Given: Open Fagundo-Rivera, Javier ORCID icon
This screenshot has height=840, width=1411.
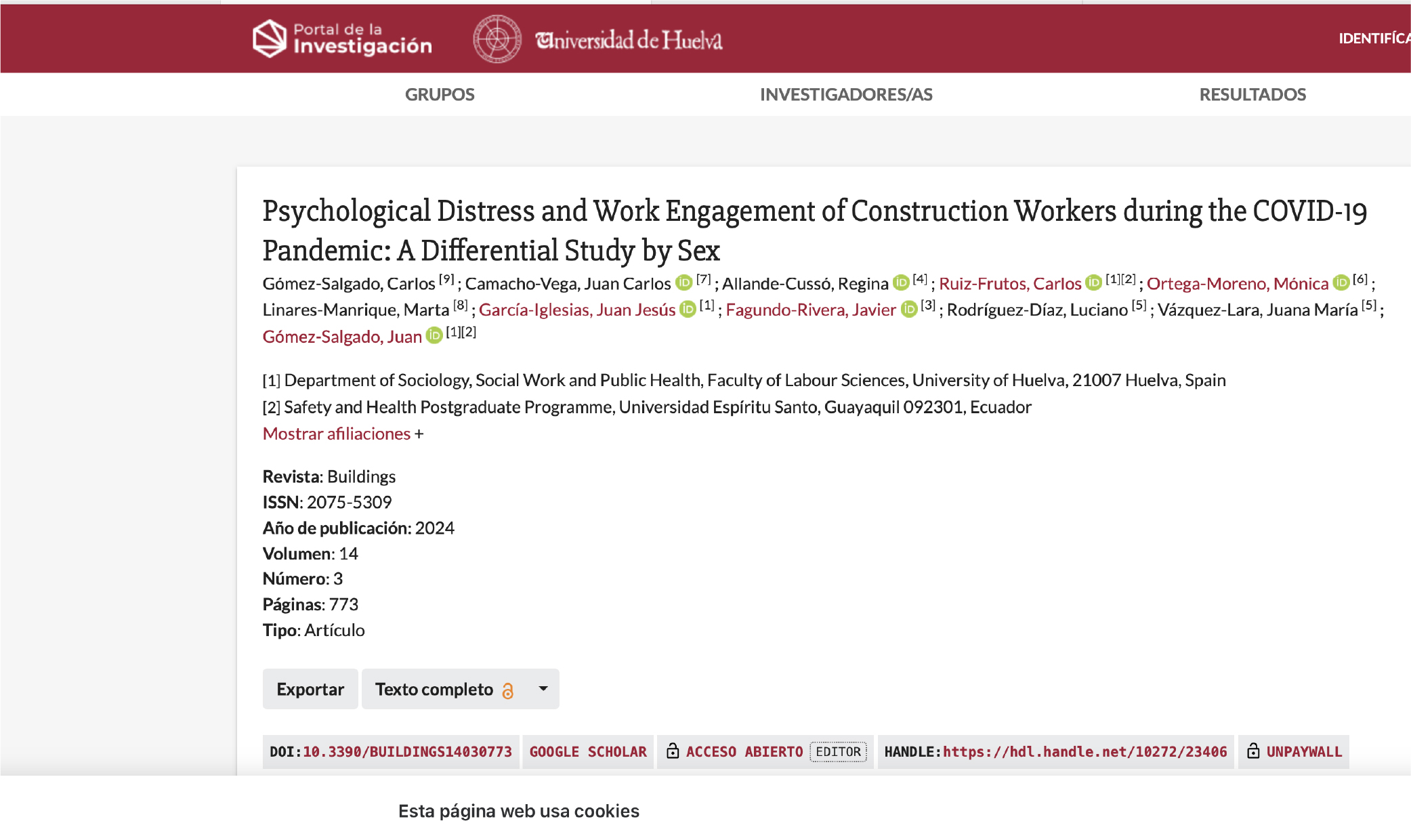Looking at the screenshot, I should (909, 309).
